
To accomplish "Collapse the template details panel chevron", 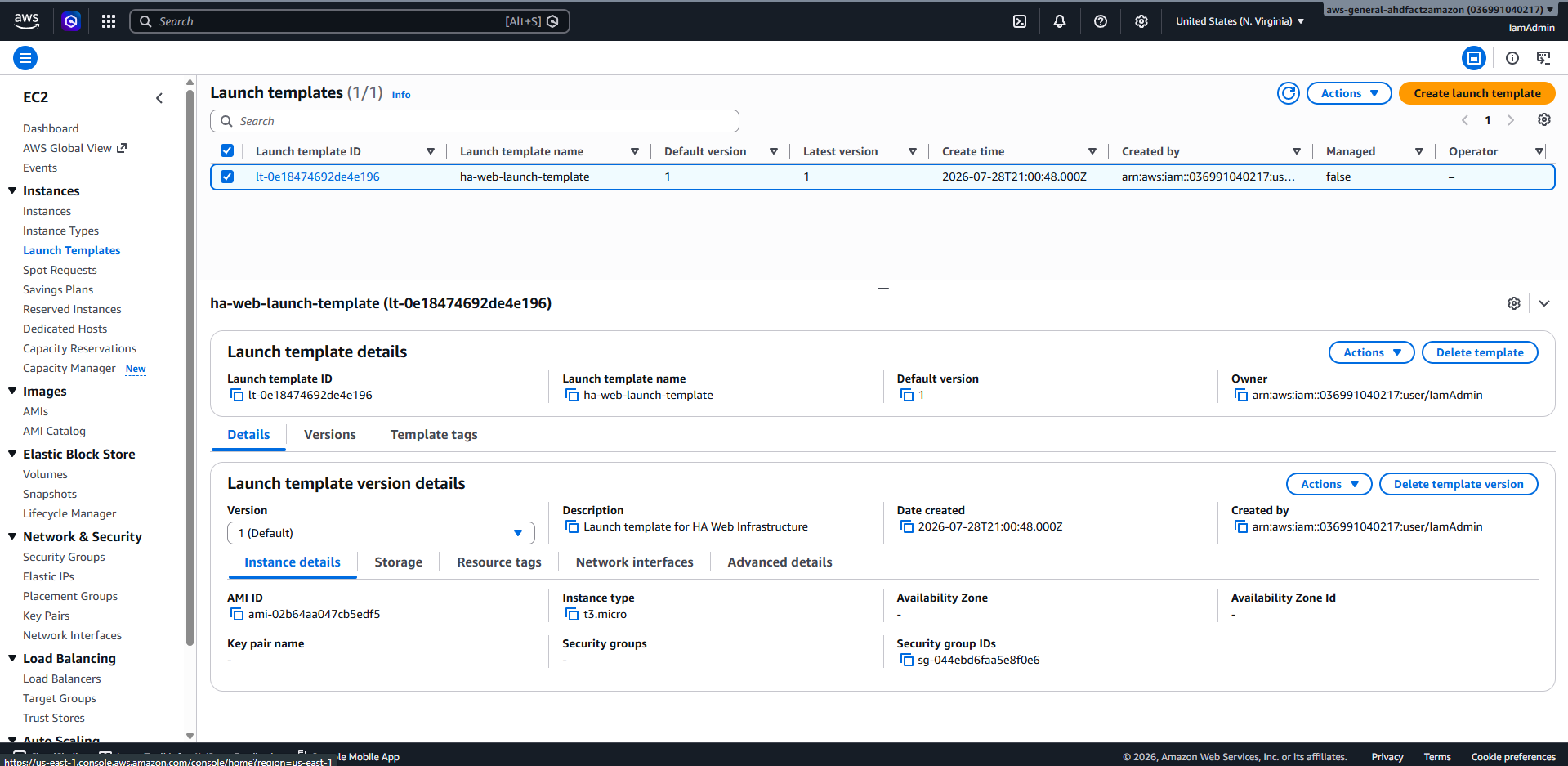I will click(1544, 303).
